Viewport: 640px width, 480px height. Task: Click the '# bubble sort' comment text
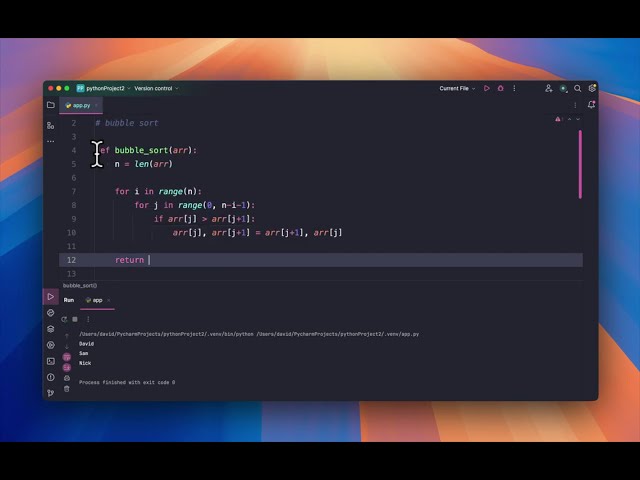[x=127, y=123]
